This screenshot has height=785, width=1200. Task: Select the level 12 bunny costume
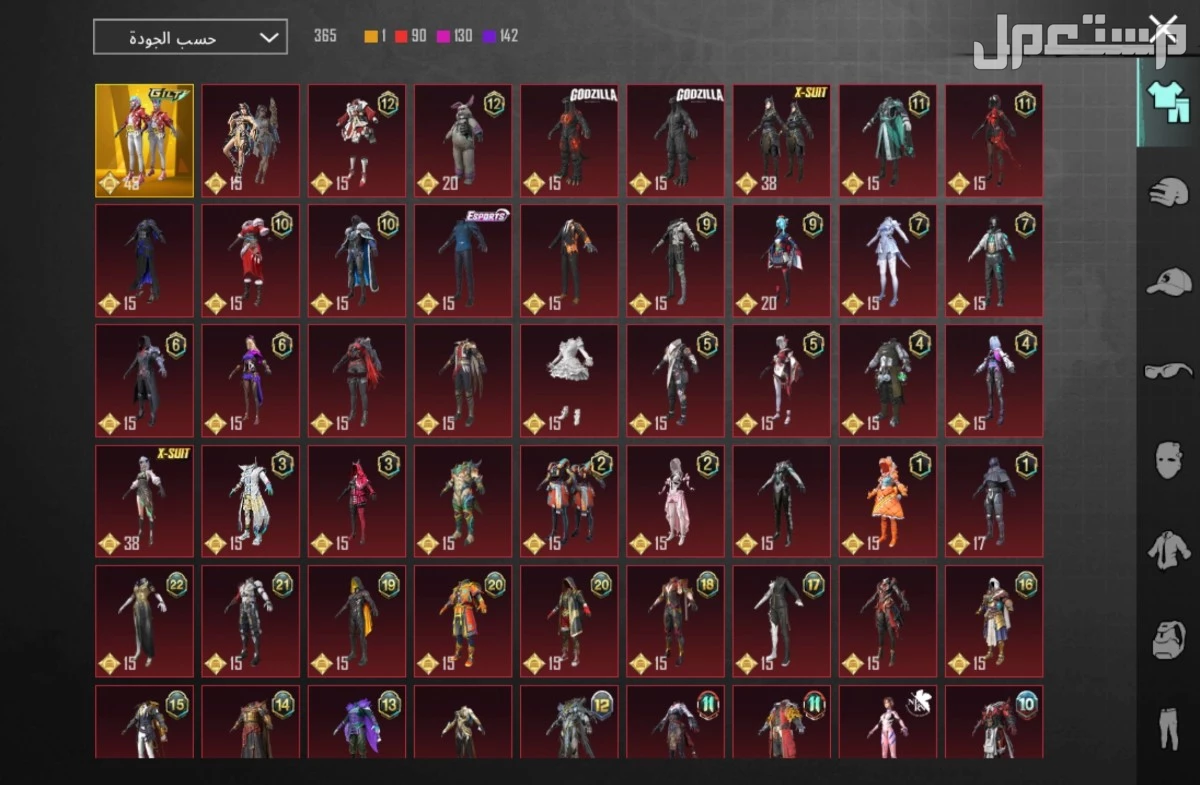(x=463, y=140)
